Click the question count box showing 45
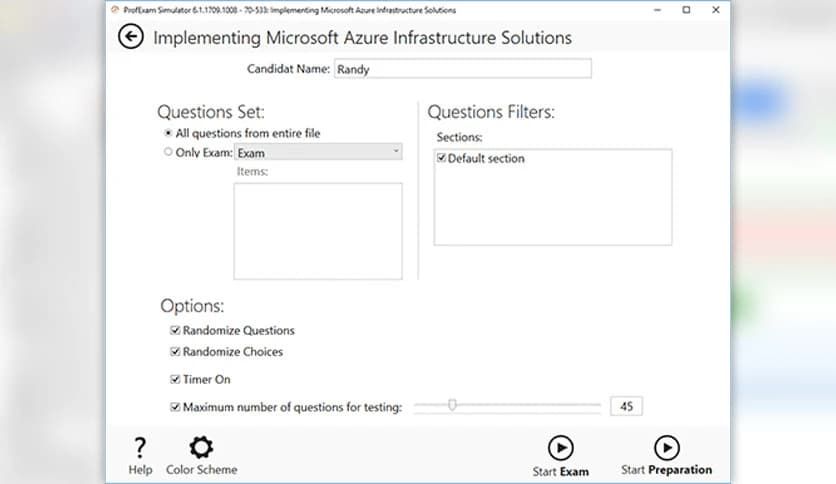The image size is (836, 484). tap(627, 406)
